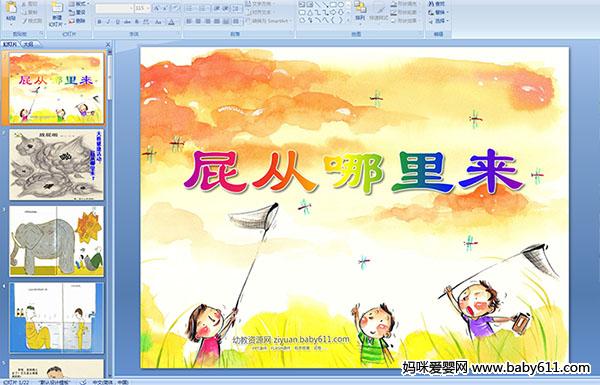Open the Align Text vertical alignment dropdown
Image resolution: width=600 pixels, height=385 pixels.
coord(261,12)
